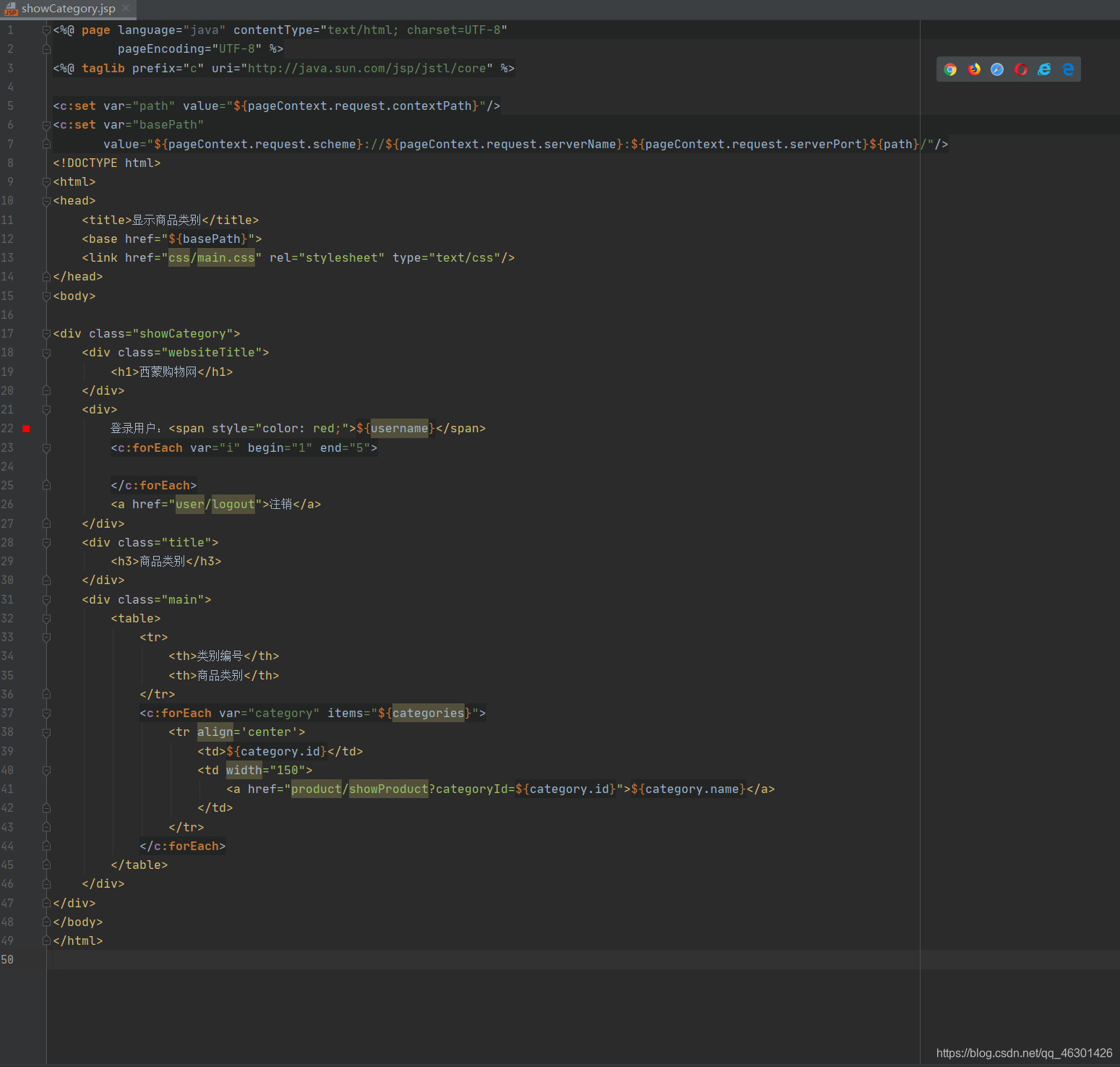Click the th header 类别编号
The width and height of the screenshot is (1120, 1067).
[220, 656]
